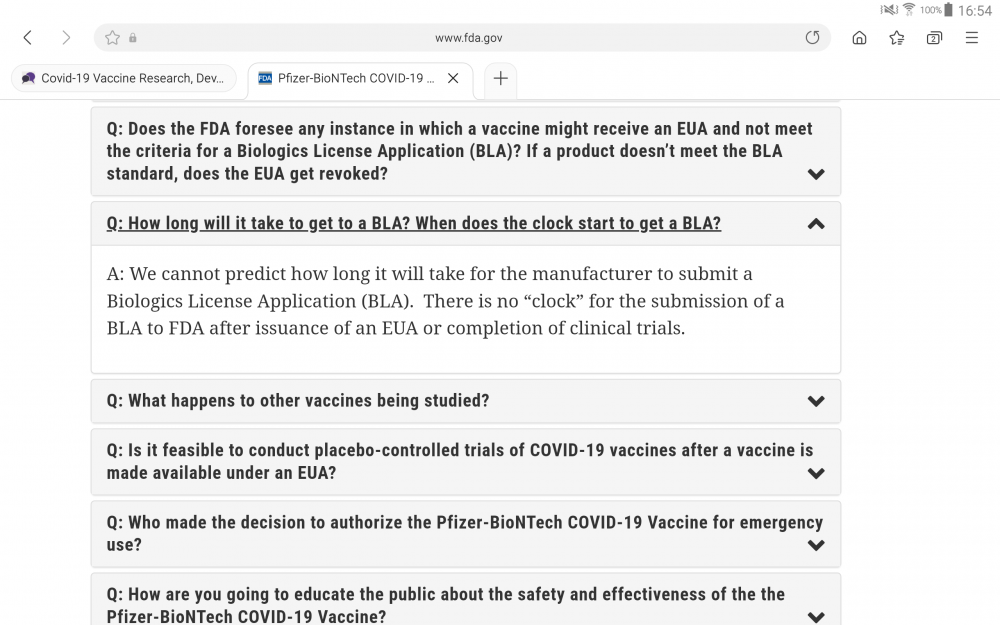The height and width of the screenshot is (625, 1000).
Task: Collapse the BLA clock answer section
Action: pos(815,224)
